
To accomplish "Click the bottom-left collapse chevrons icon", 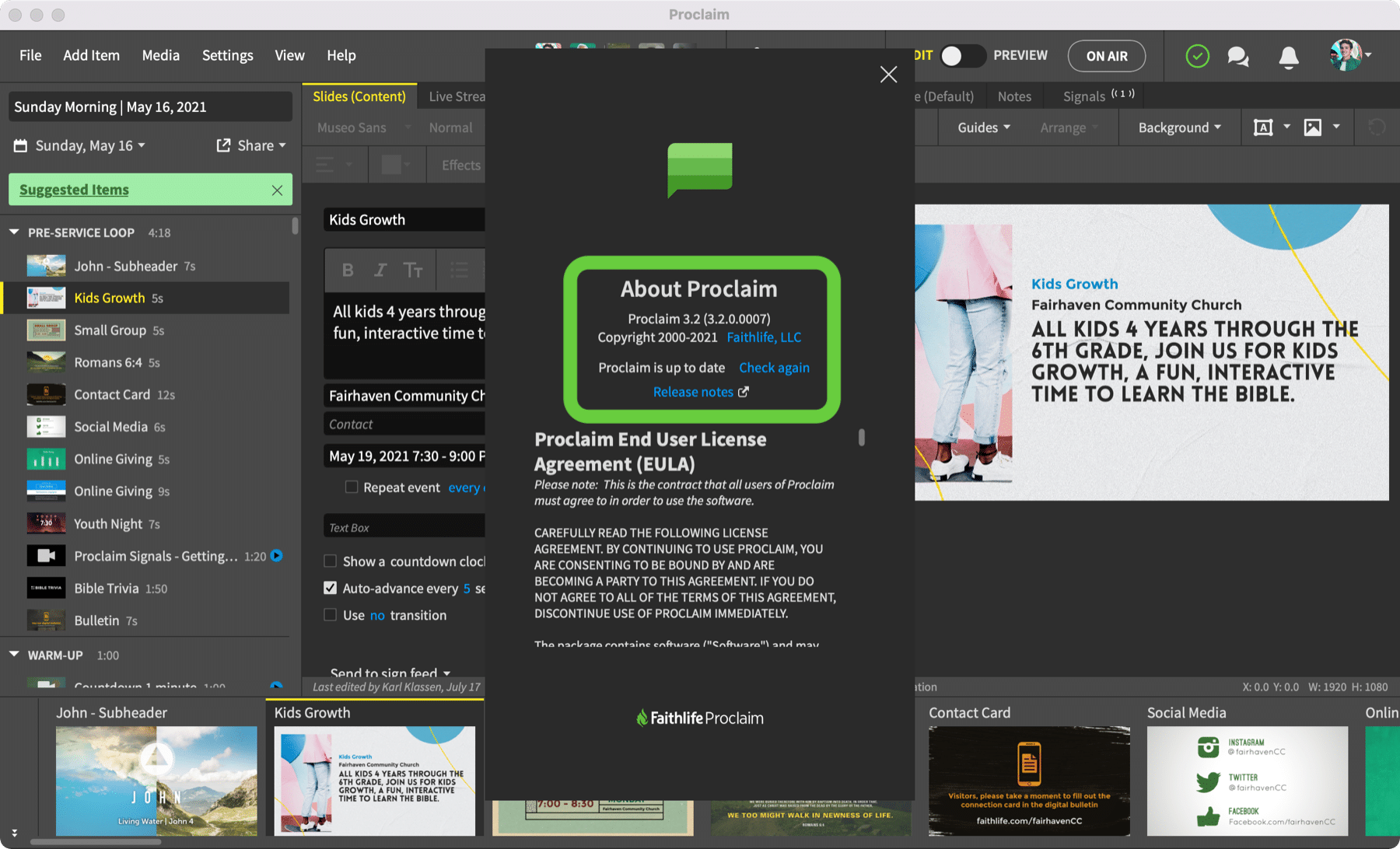I will pos(14,833).
